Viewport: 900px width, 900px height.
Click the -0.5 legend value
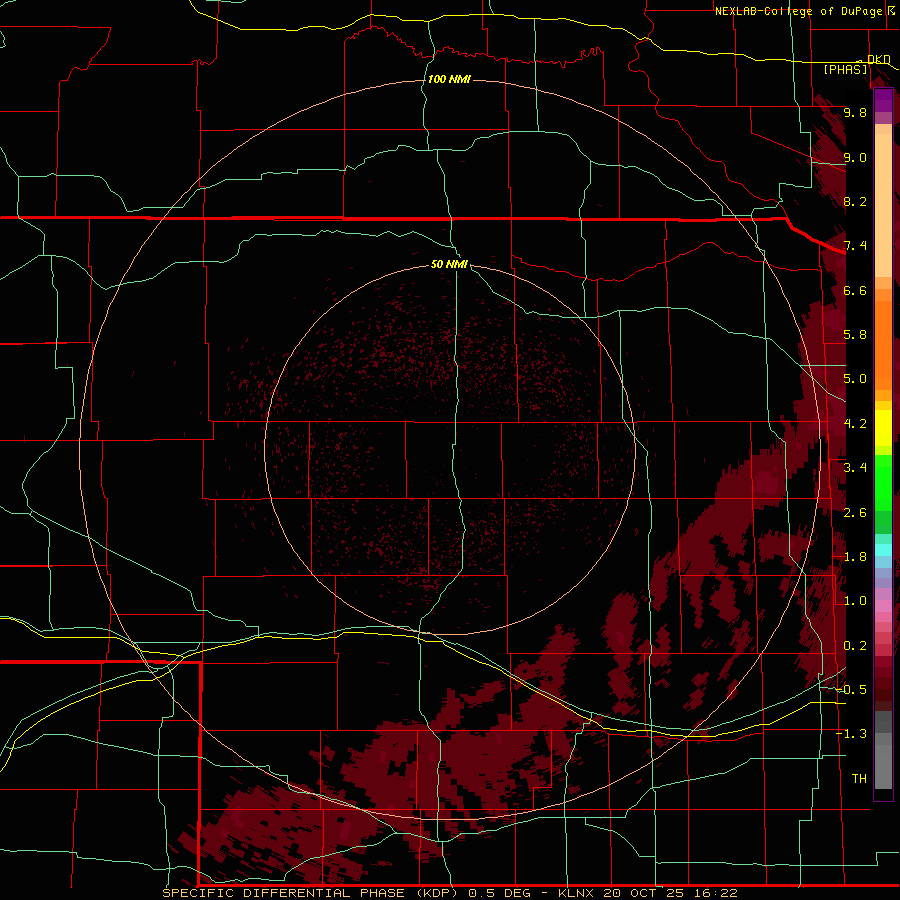[852, 690]
